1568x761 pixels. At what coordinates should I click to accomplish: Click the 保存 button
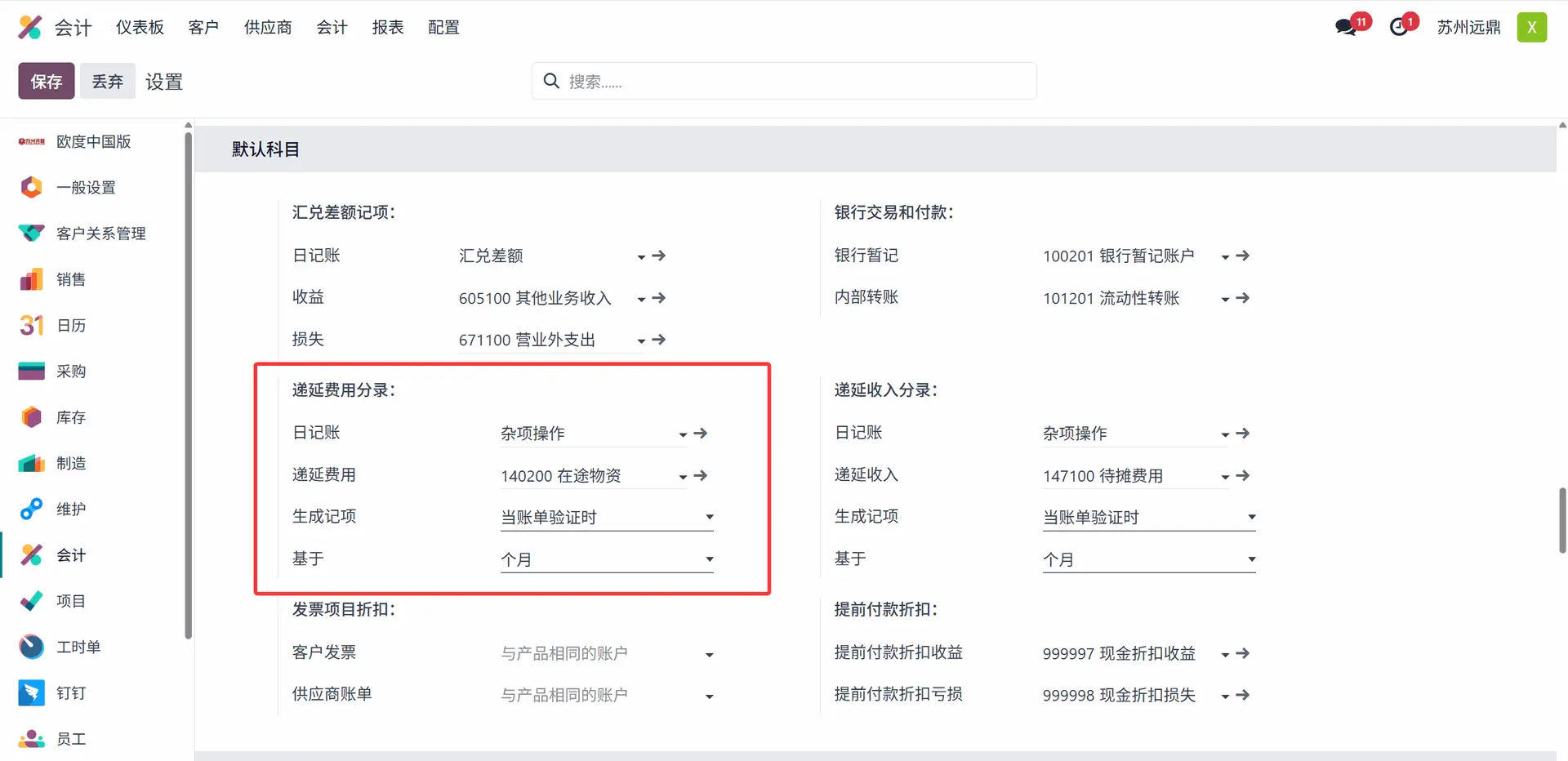[47, 81]
